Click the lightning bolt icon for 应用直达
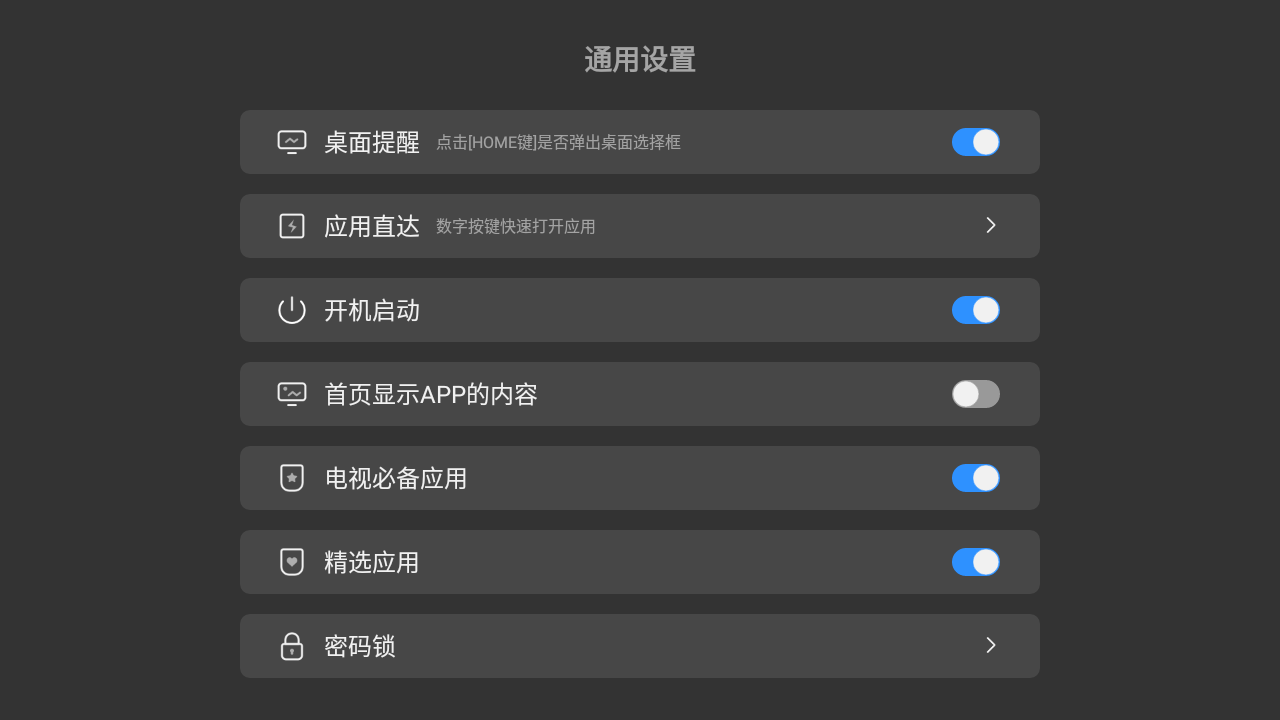Image resolution: width=1280 pixels, height=720 pixels. (x=292, y=226)
